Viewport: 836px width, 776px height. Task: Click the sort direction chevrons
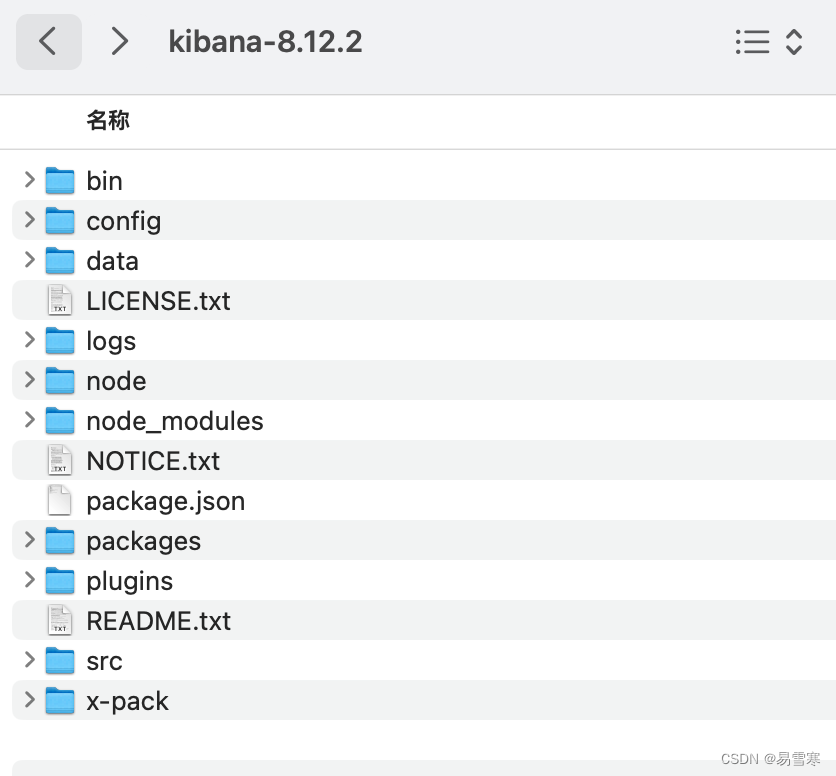tap(795, 42)
